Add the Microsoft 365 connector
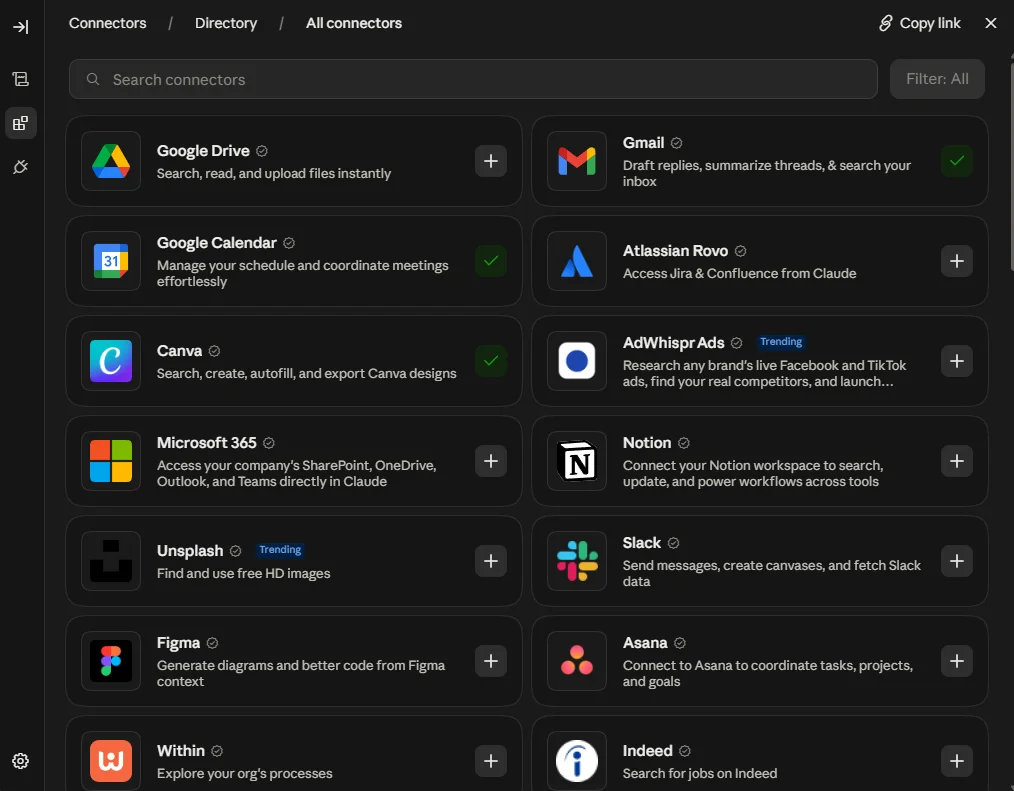The image size is (1014, 791). tap(491, 461)
